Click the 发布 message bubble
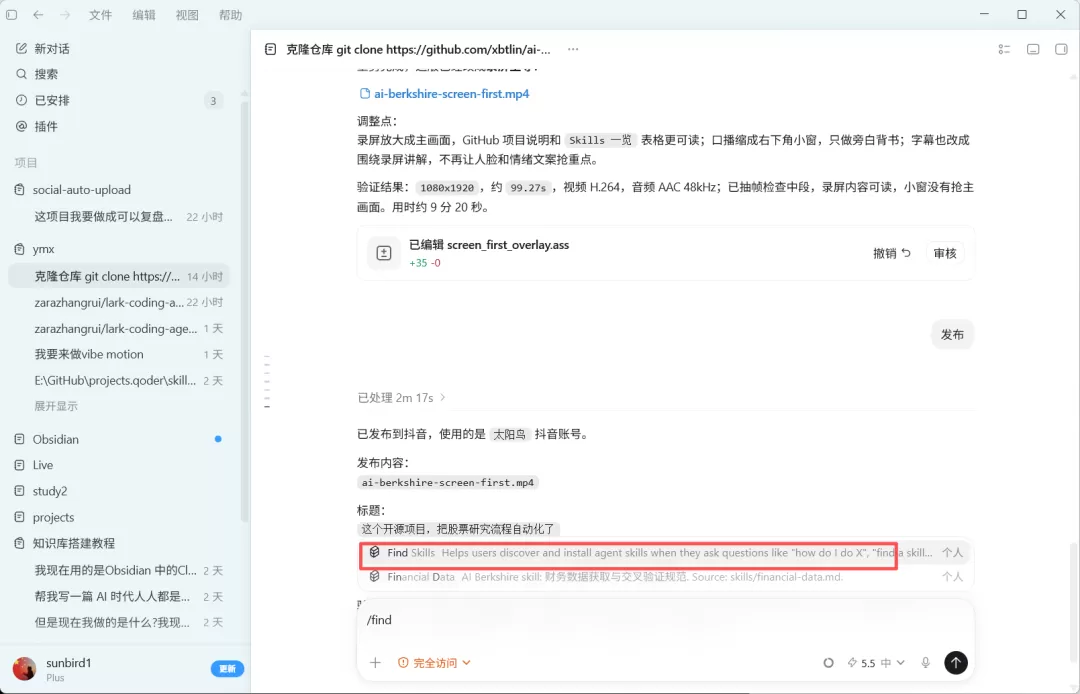 pos(953,334)
